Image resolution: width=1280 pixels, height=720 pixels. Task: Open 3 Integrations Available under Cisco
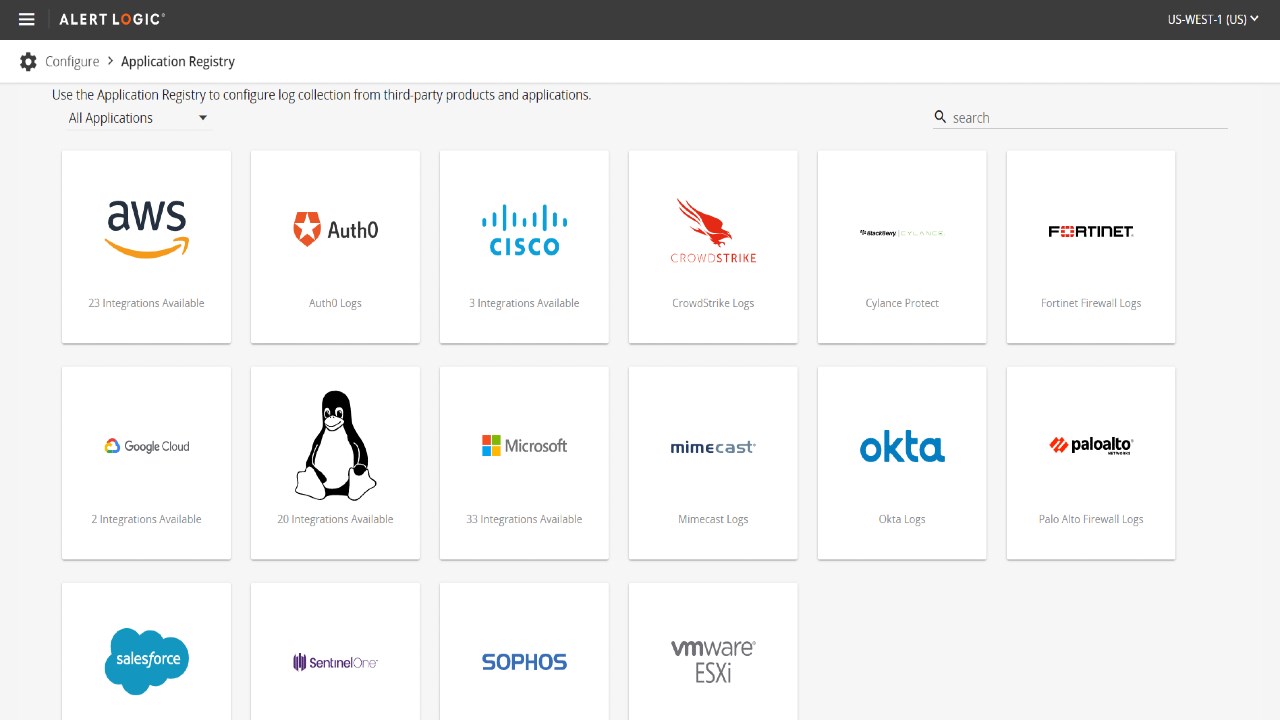tap(524, 303)
